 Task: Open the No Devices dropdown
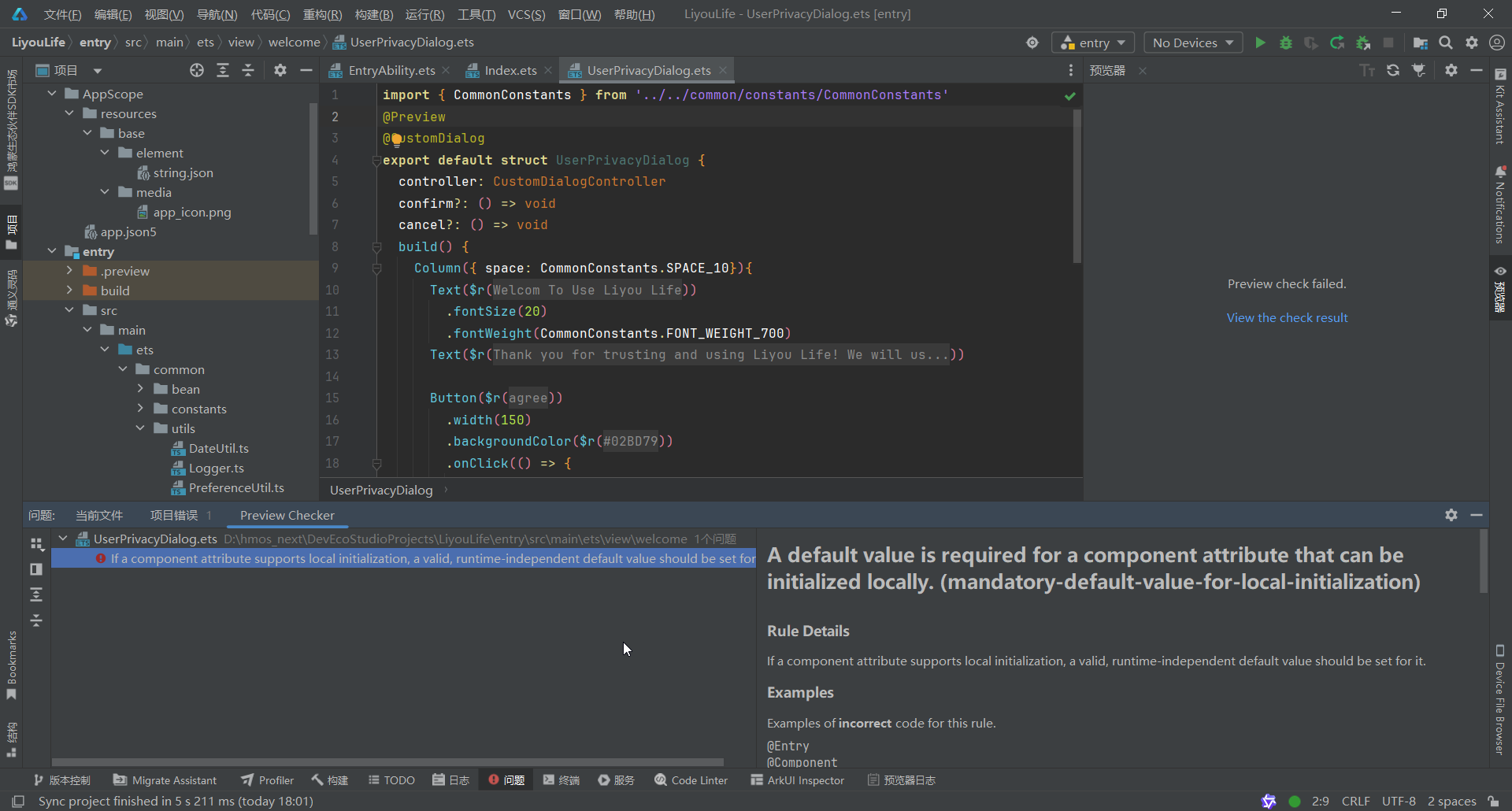click(1193, 43)
